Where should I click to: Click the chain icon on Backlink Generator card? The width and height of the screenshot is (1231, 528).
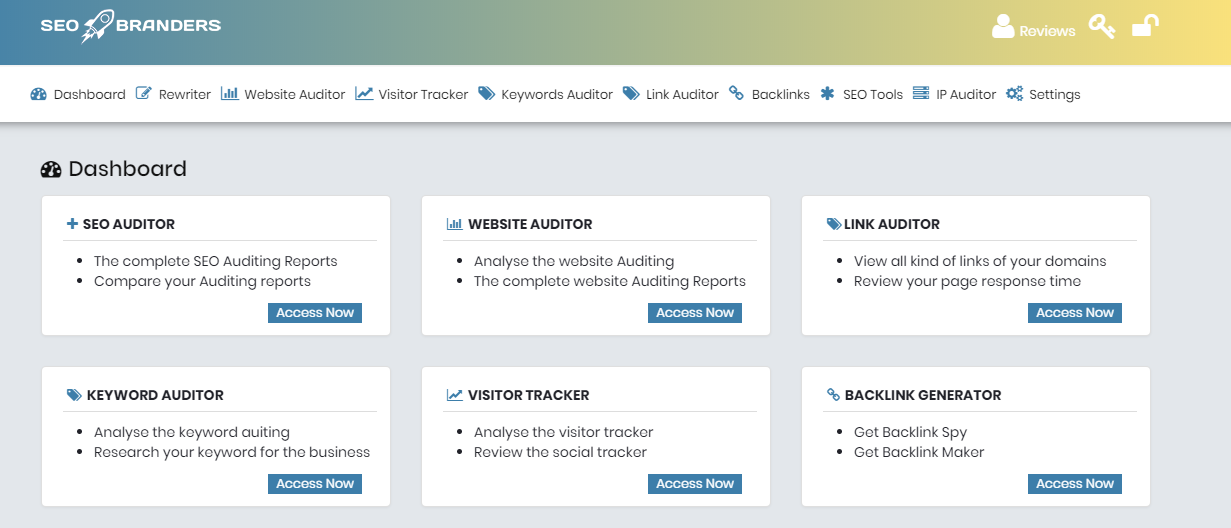833,395
